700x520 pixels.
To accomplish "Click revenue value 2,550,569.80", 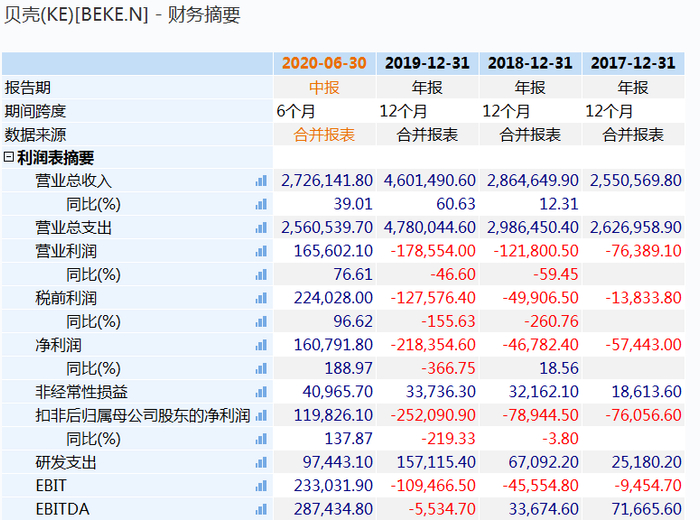I will (636, 181).
